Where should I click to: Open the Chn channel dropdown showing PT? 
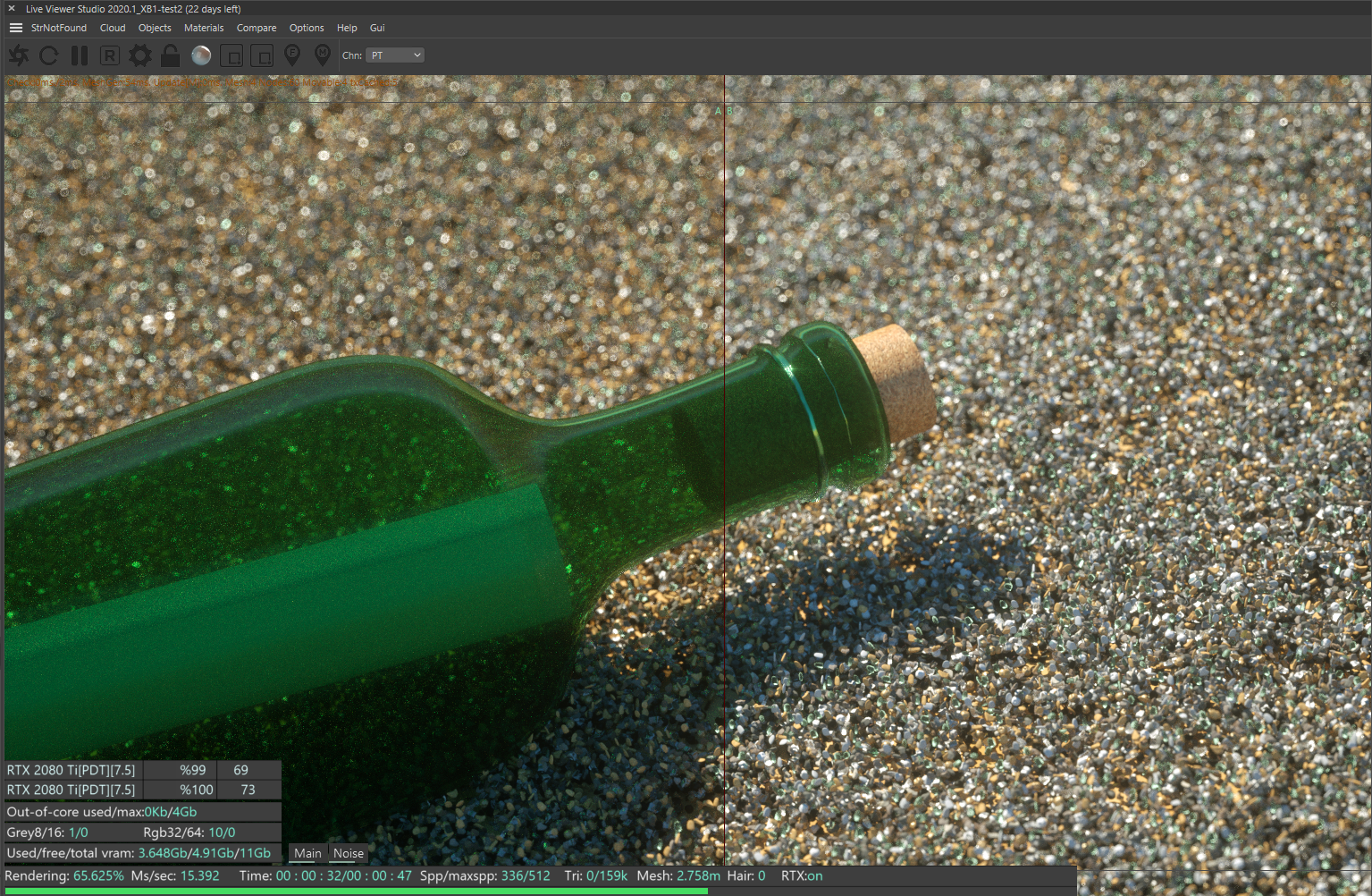coord(395,55)
